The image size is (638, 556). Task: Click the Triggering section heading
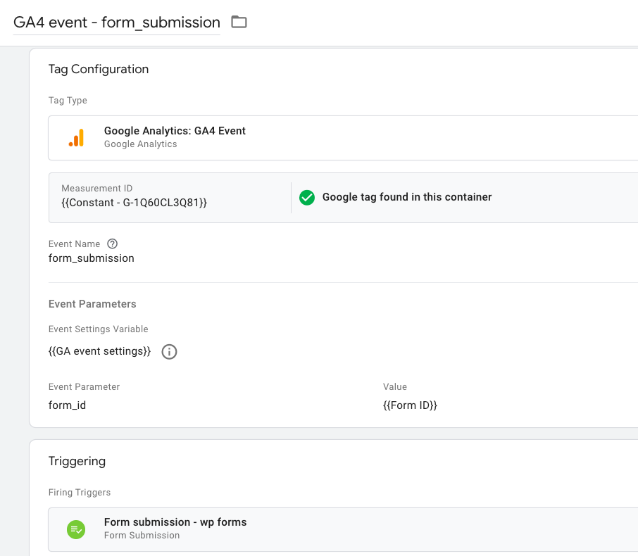click(77, 461)
